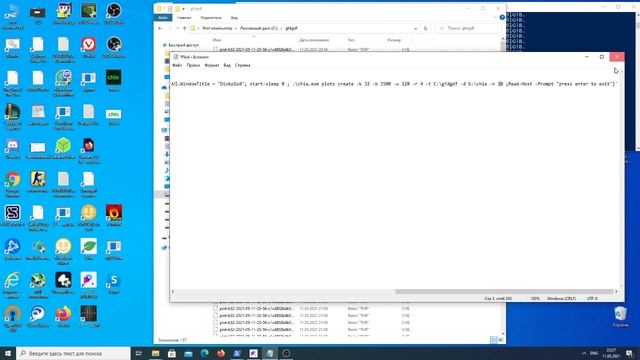
Task: Expand the Explorer ribbon chevron
Action: (495, 18)
